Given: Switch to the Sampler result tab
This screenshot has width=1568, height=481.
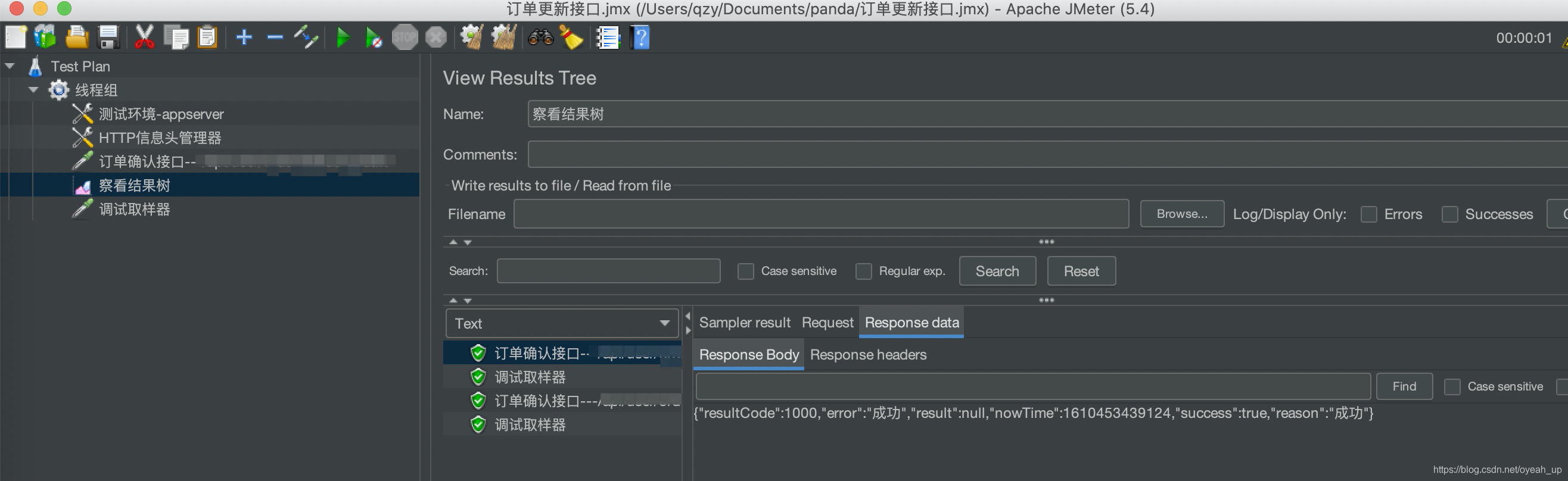Looking at the screenshot, I should 745,322.
